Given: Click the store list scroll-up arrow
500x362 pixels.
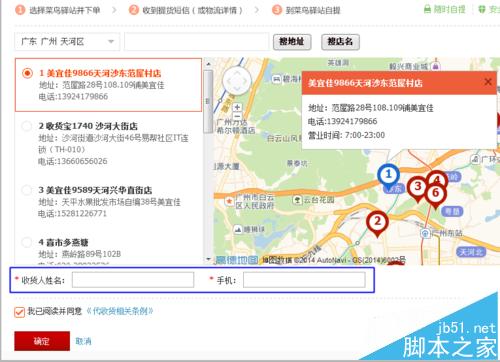Looking at the screenshot, I should click(209, 63).
